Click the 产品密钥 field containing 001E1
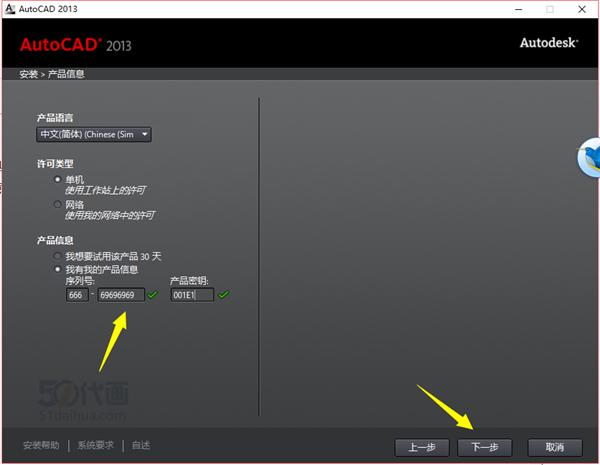Image resolution: width=600 pixels, height=465 pixels. [x=192, y=295]
